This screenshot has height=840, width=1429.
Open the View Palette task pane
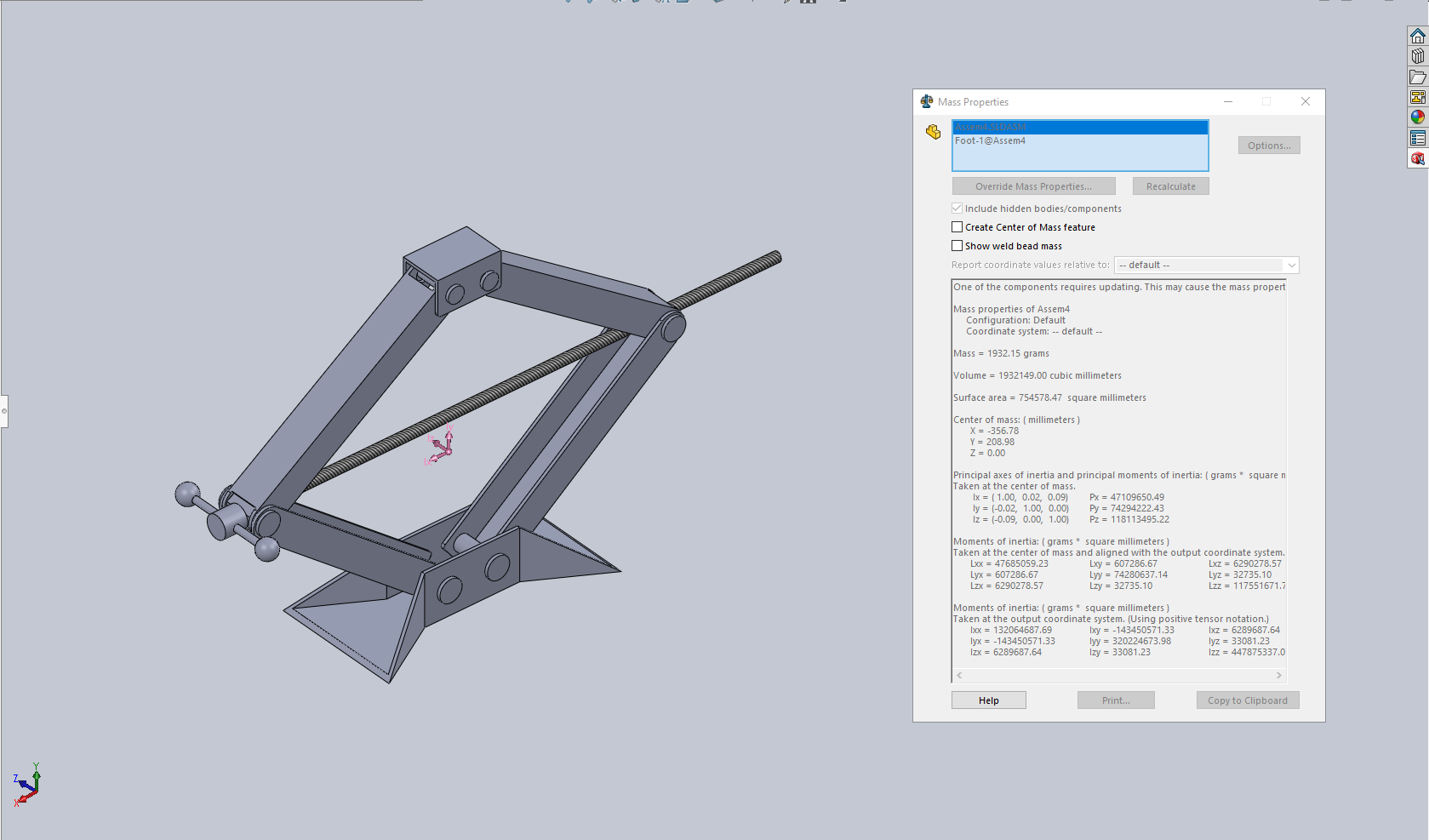tap(1417, 98)
